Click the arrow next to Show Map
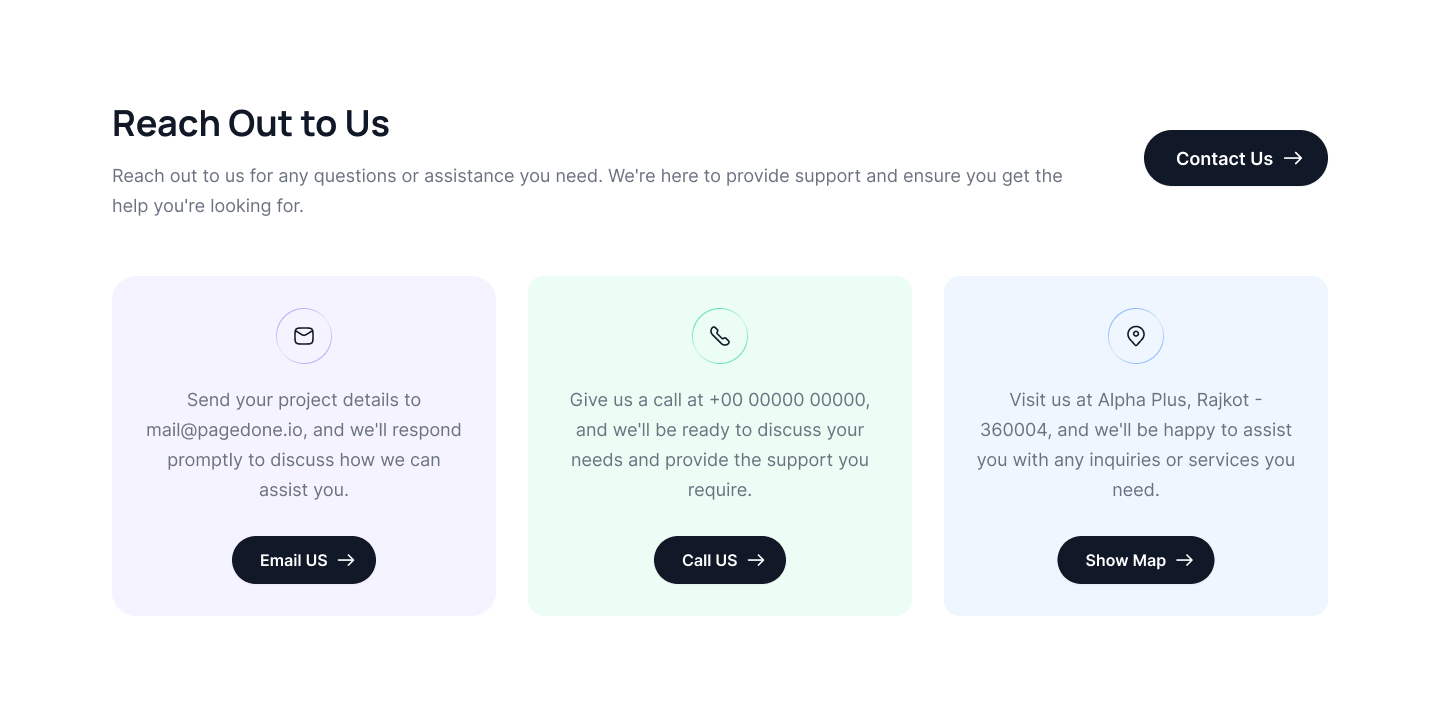The height and width of the screenshot is (712, 1440). pos(1185,560)
